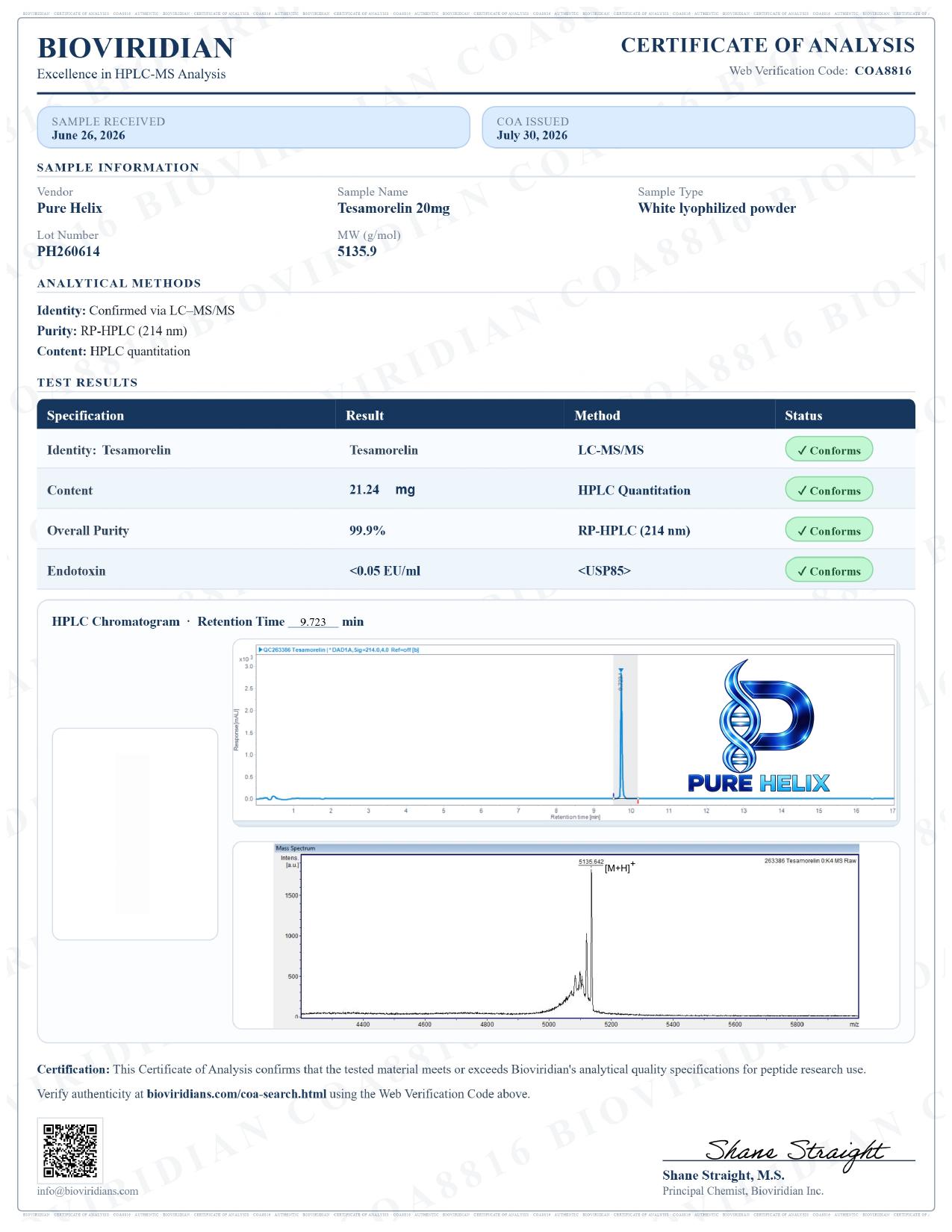Click the Principal Chemist, Bioviridian Inc. line
The height and width of the screenshot is (1232, 952).
tap(743, 1191)
